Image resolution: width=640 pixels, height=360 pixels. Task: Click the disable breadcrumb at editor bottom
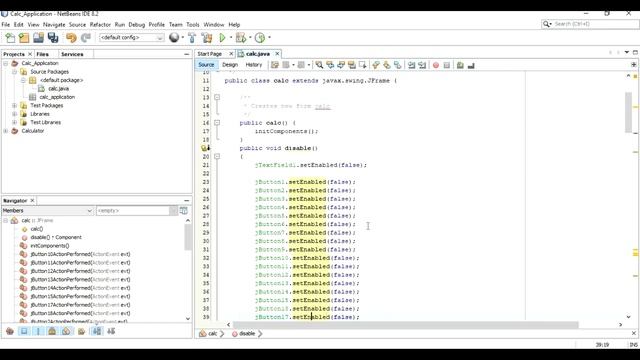pyautogui.click(x=247, y=333)
